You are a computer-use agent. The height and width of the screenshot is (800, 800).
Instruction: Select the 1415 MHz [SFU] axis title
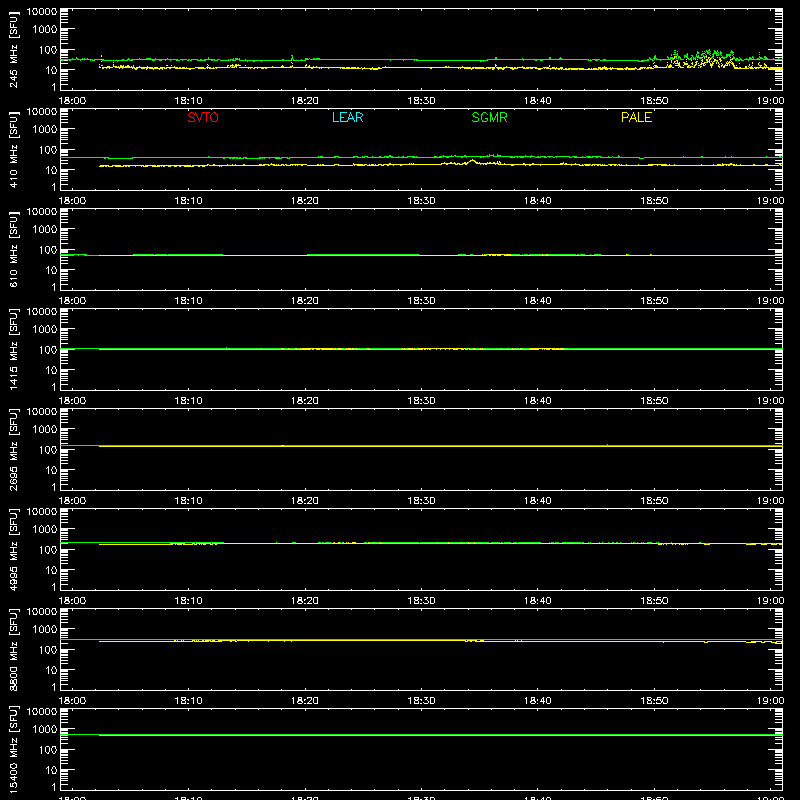pos(13,349)
